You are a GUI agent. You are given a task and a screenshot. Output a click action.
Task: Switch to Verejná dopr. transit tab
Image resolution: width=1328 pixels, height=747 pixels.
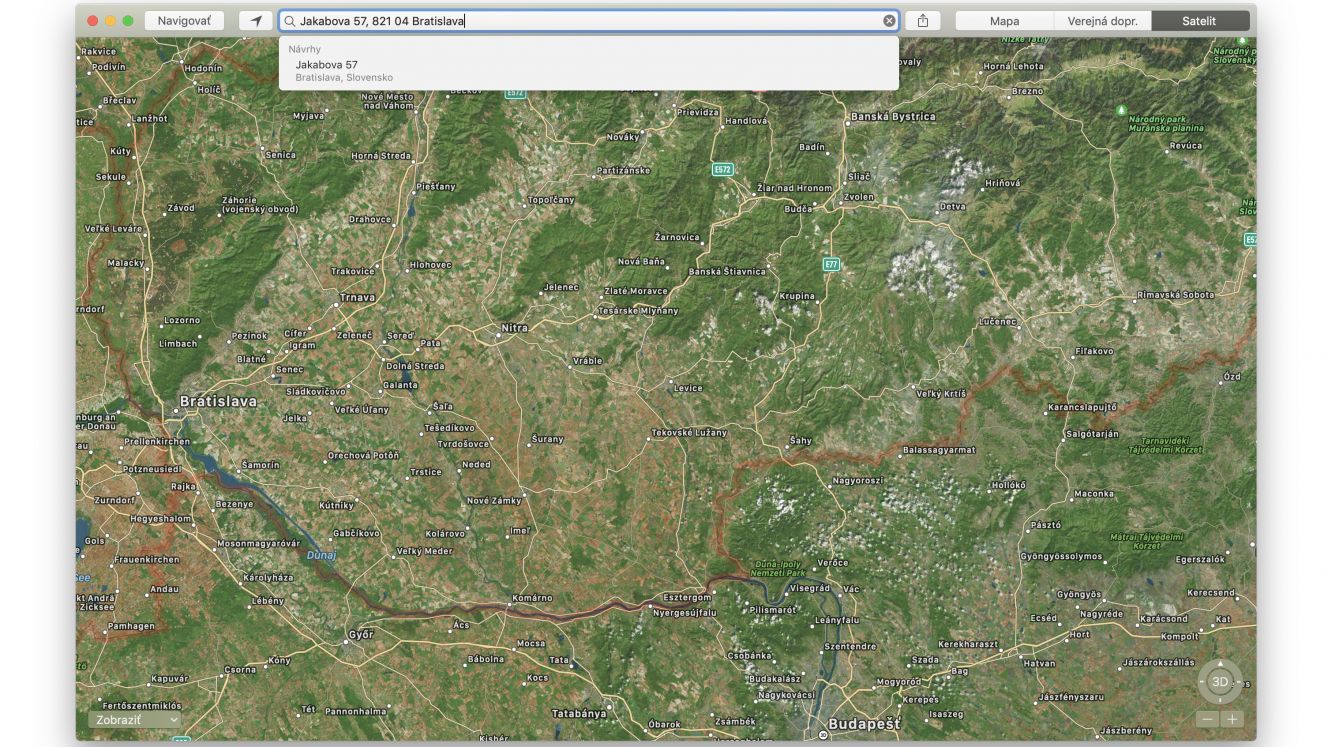(1102, 20)
